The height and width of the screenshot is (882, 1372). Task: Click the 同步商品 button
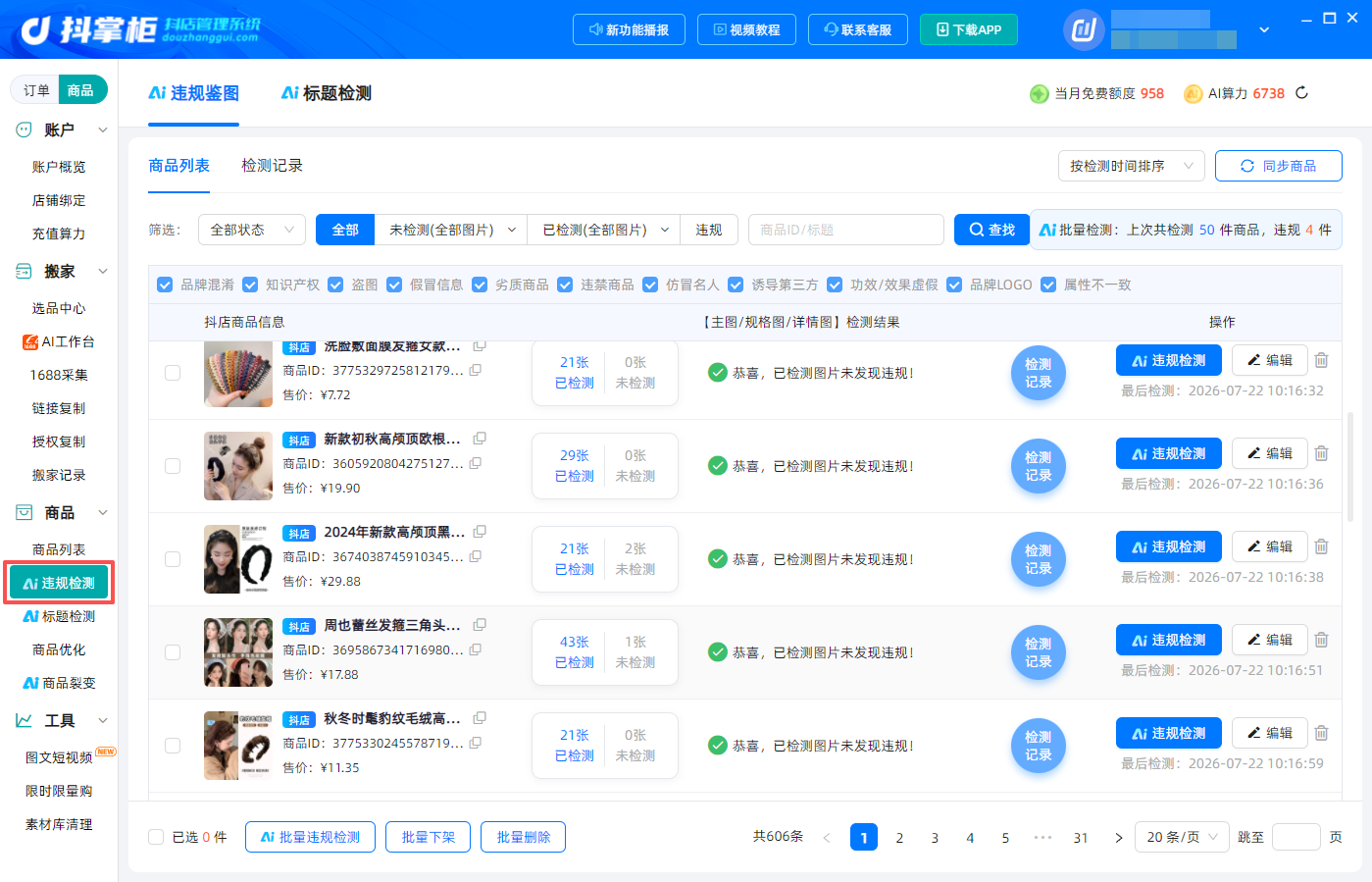(1279, 166)
